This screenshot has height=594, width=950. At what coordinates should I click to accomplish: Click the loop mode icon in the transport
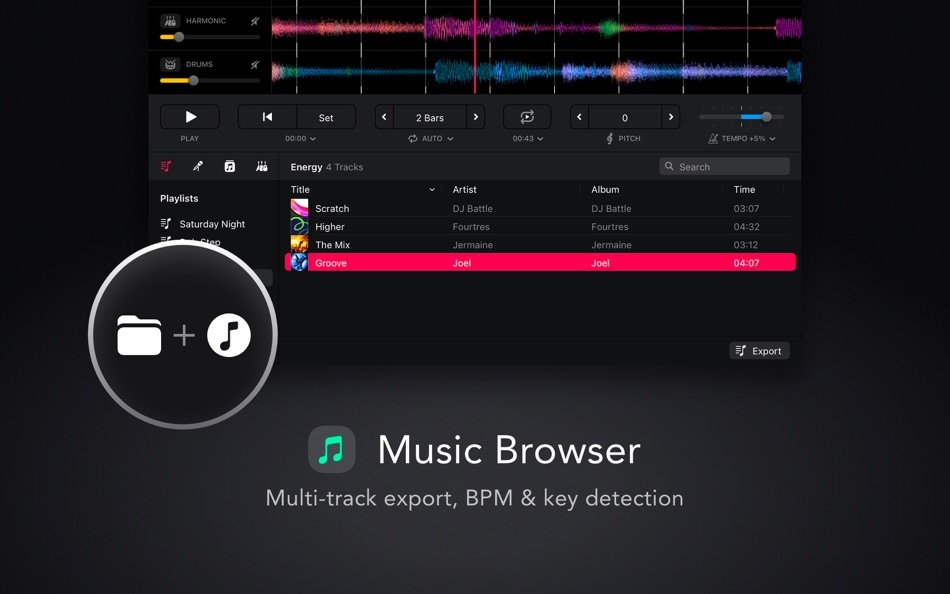point(527,116)
